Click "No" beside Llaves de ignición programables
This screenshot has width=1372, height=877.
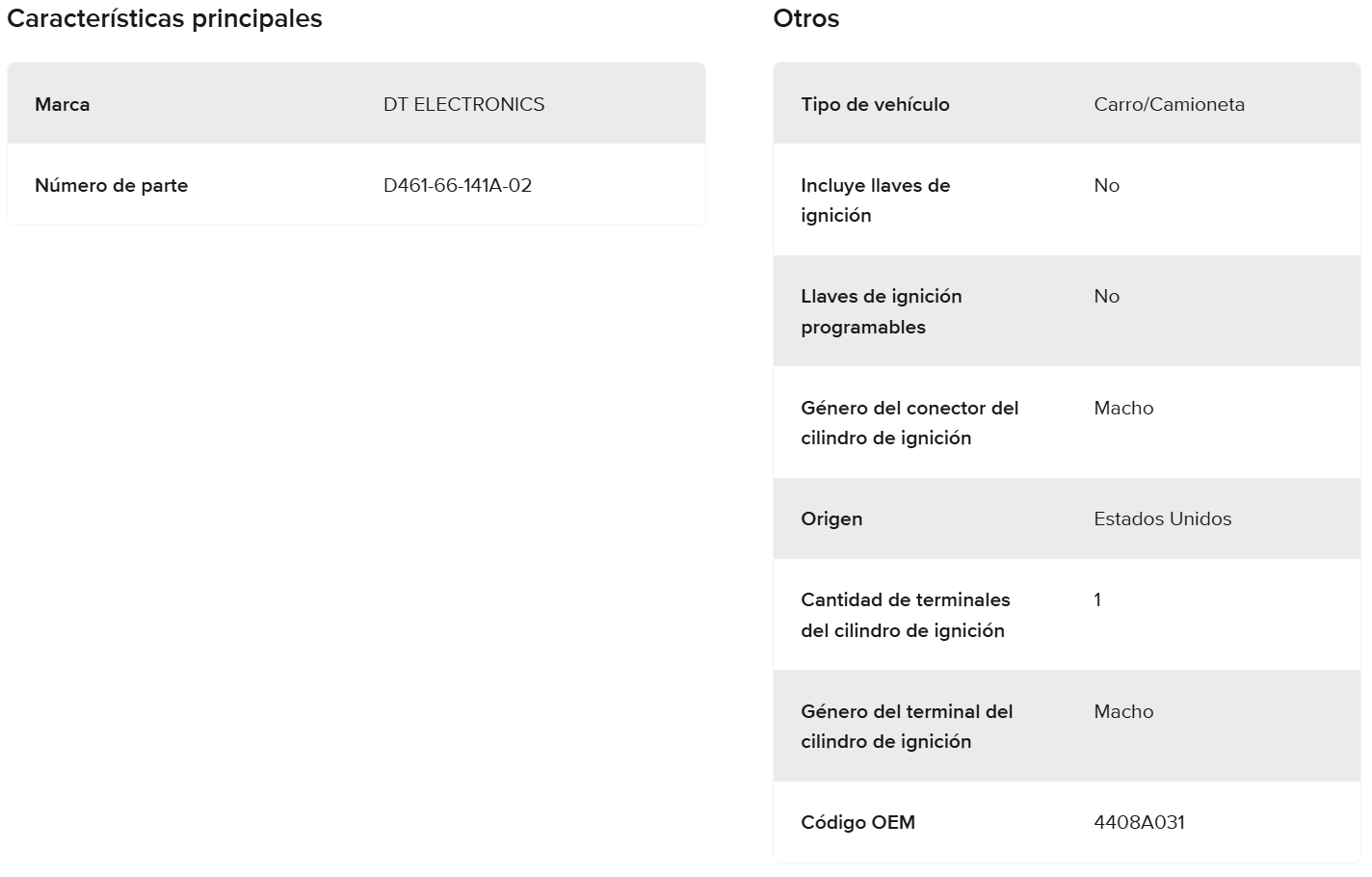(x=1106, y=296)
